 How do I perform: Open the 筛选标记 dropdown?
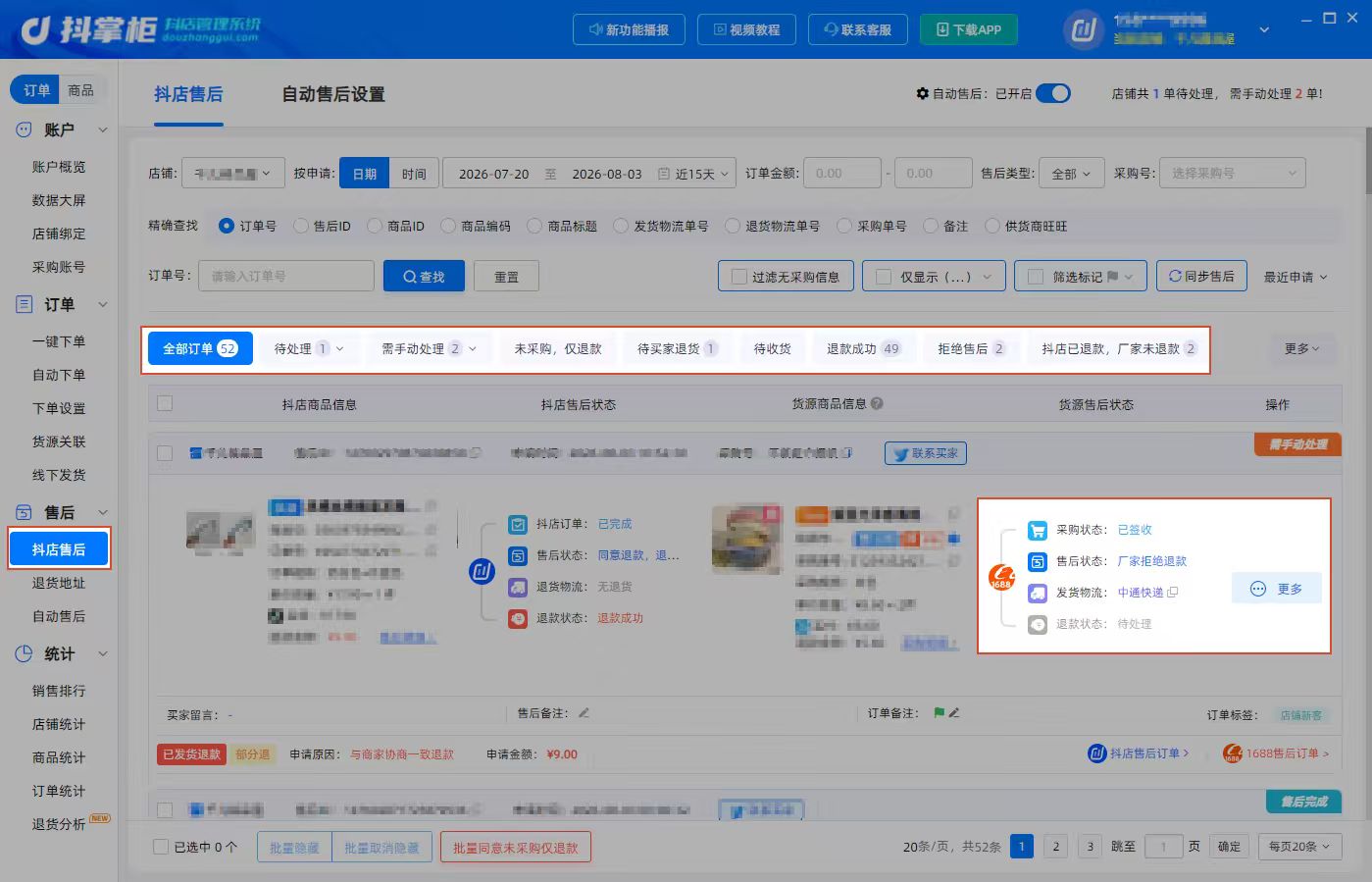(x=1080, y=277)
